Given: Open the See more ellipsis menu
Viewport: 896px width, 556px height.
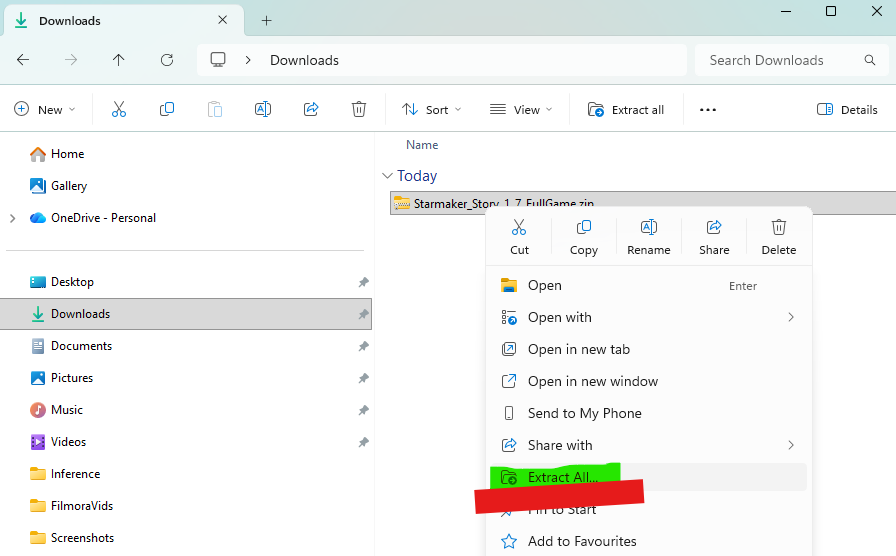Looking at the screenshot, I should 707,110.
